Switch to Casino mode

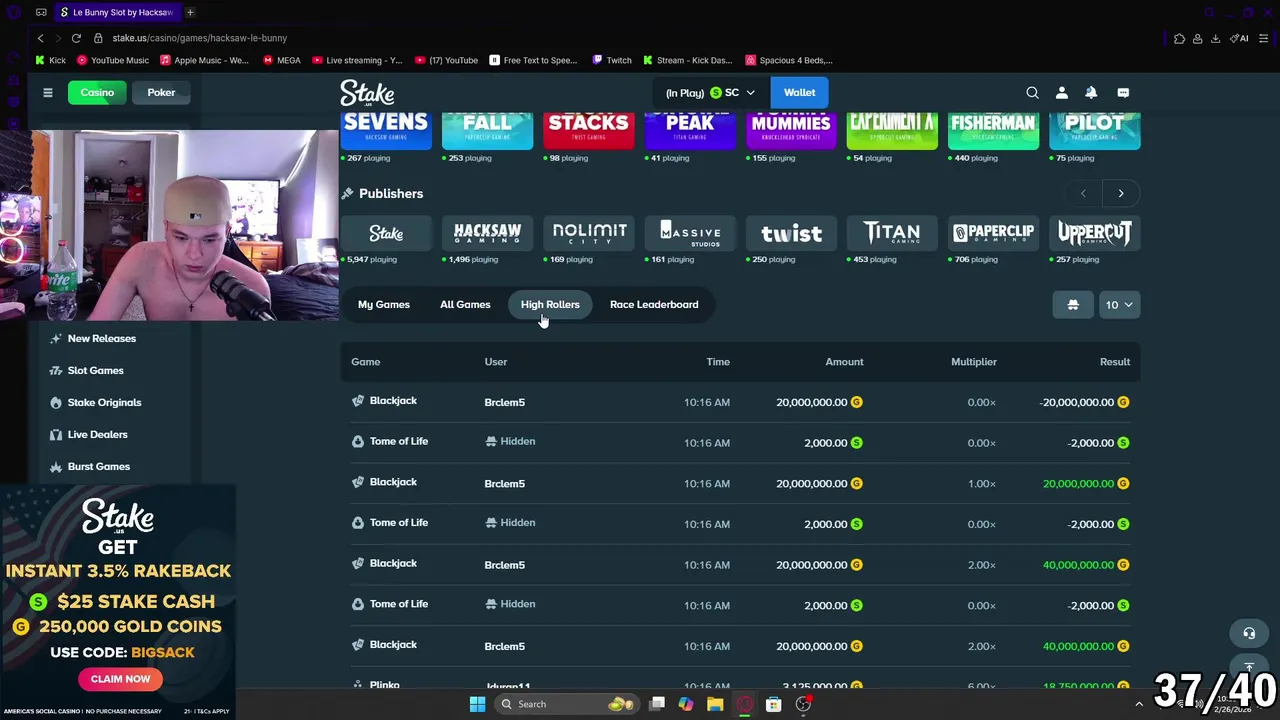(97, 92)
